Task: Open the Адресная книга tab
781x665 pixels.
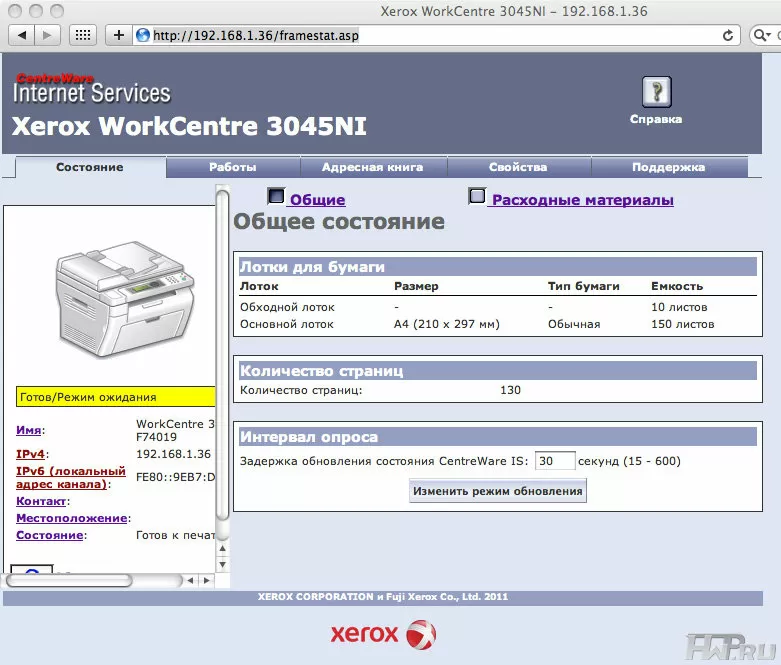Action: click(372, 167)
